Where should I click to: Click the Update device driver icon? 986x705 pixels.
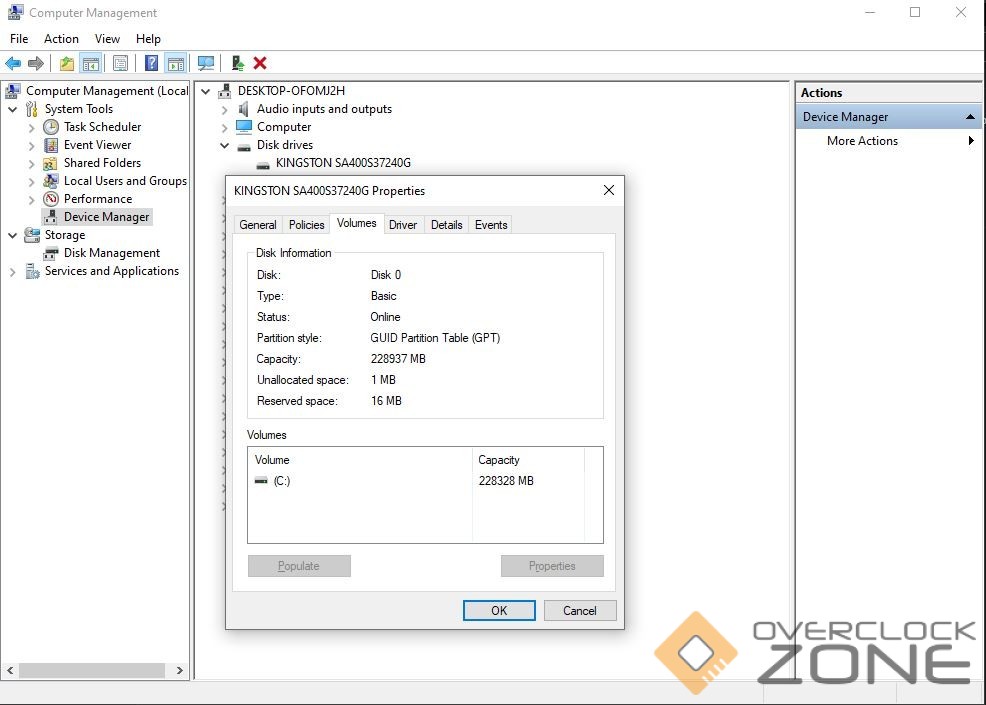click(238, 63)
